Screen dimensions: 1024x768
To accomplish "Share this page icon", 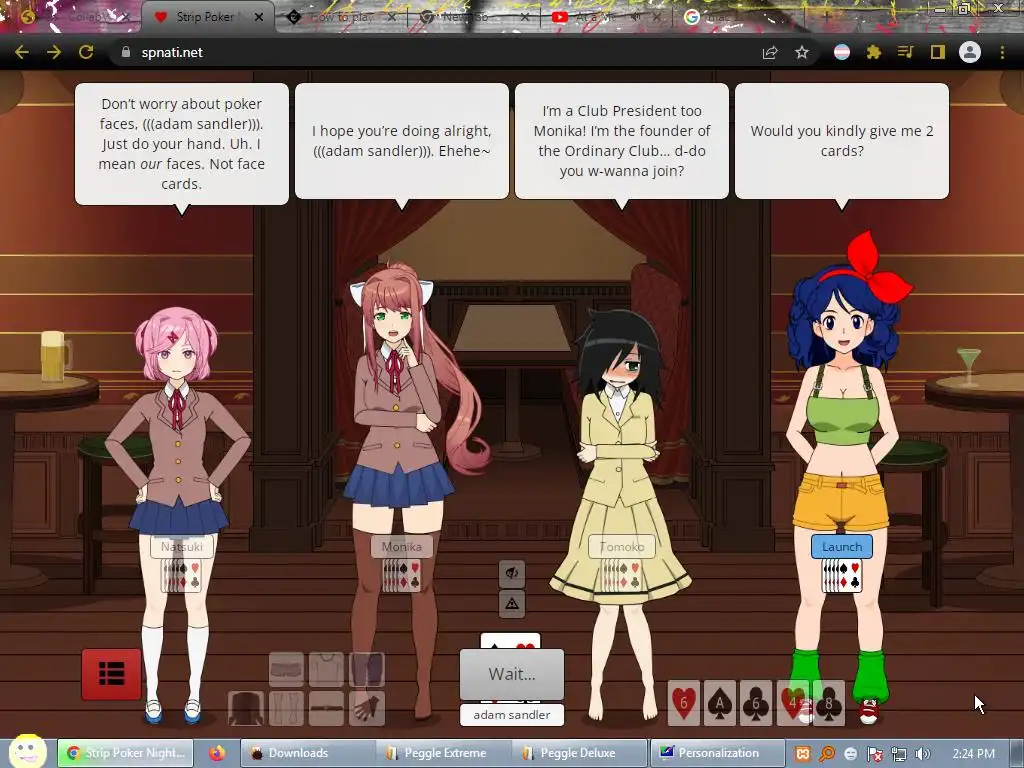I will coord(770,52).
